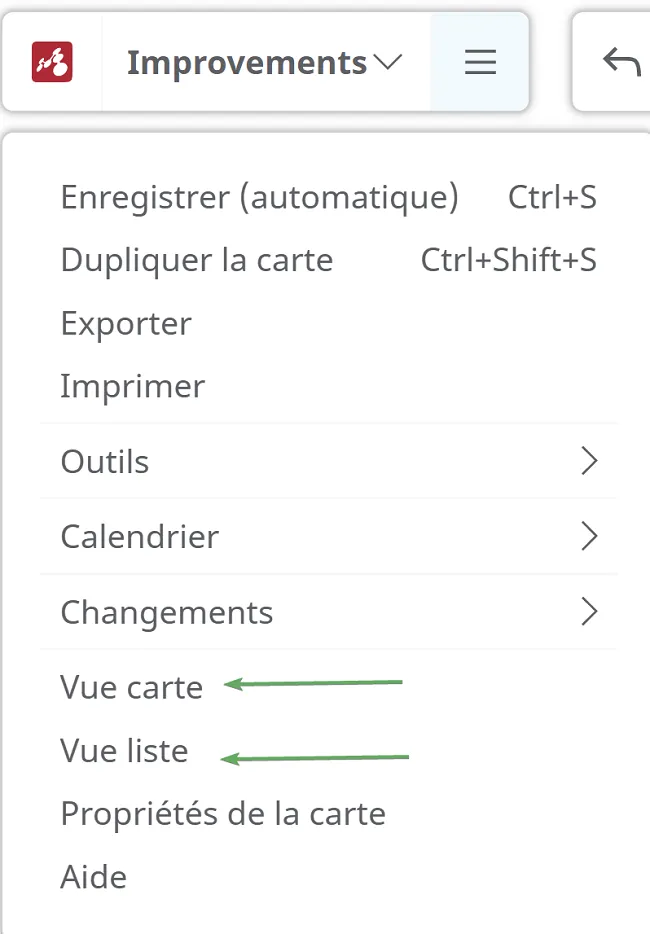Choose Dupliquer la carte
The image size is (650, 934).
328,260
